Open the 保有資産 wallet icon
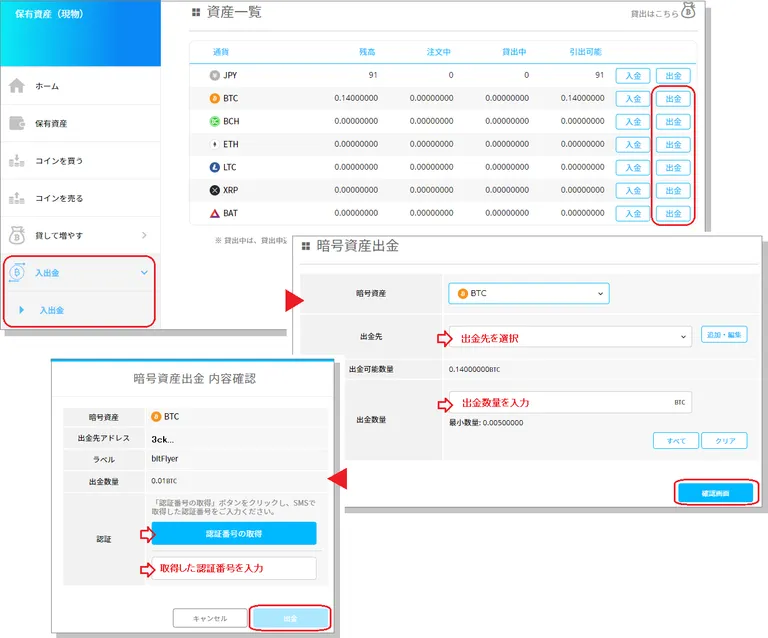The width and height of the screenshot is (768, 638). [17, 123]
